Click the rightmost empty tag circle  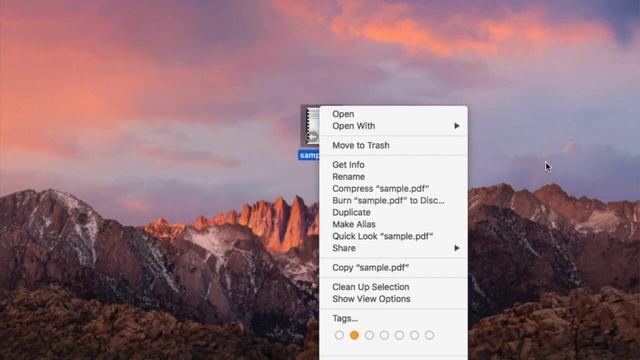click(429, 335)
